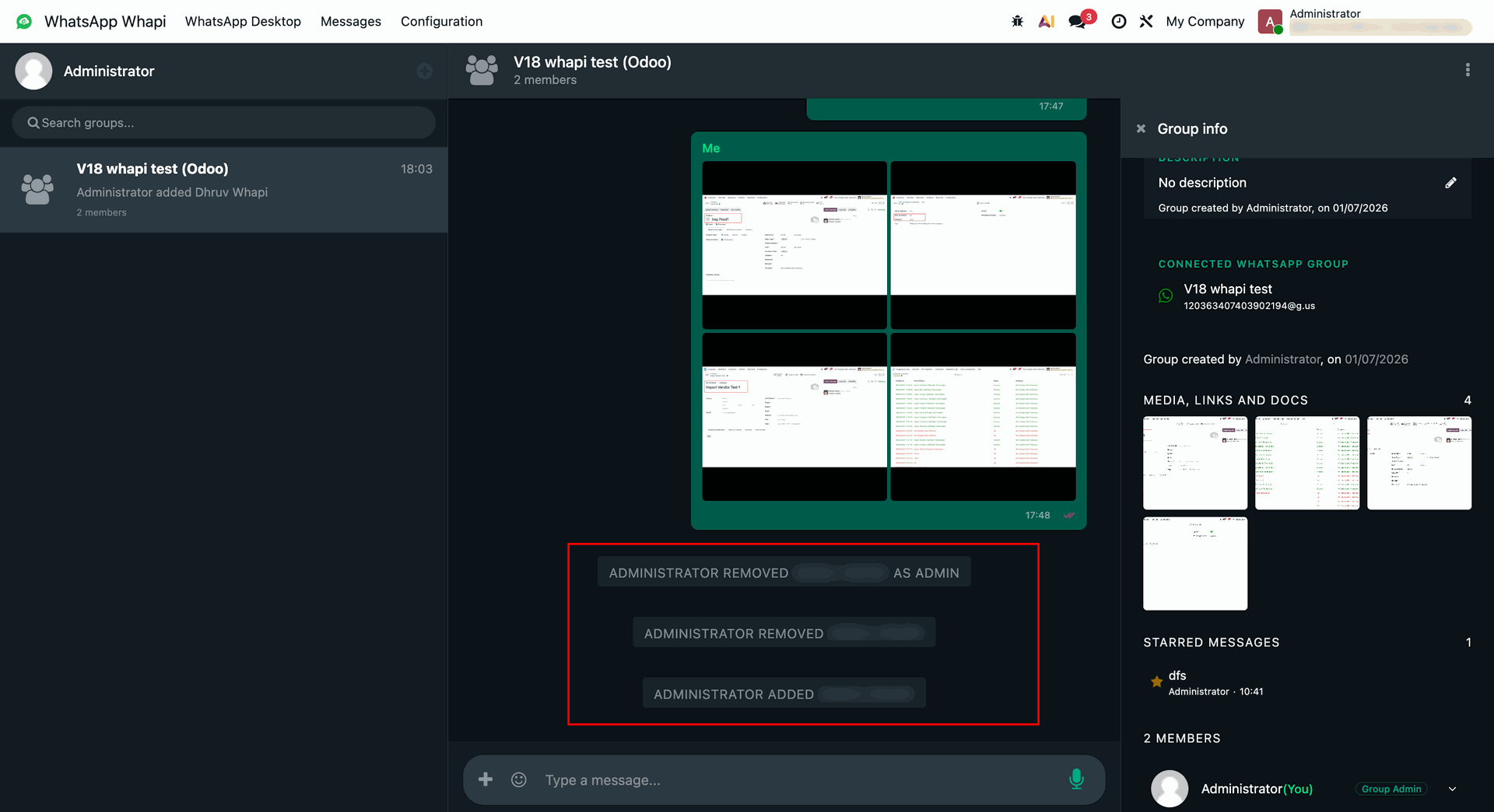The height and width of the screenshot is (812, 1494).
Task: Click the WhatsApp Whapi app title
Action: pyautogui.click(x=105, y=21)
